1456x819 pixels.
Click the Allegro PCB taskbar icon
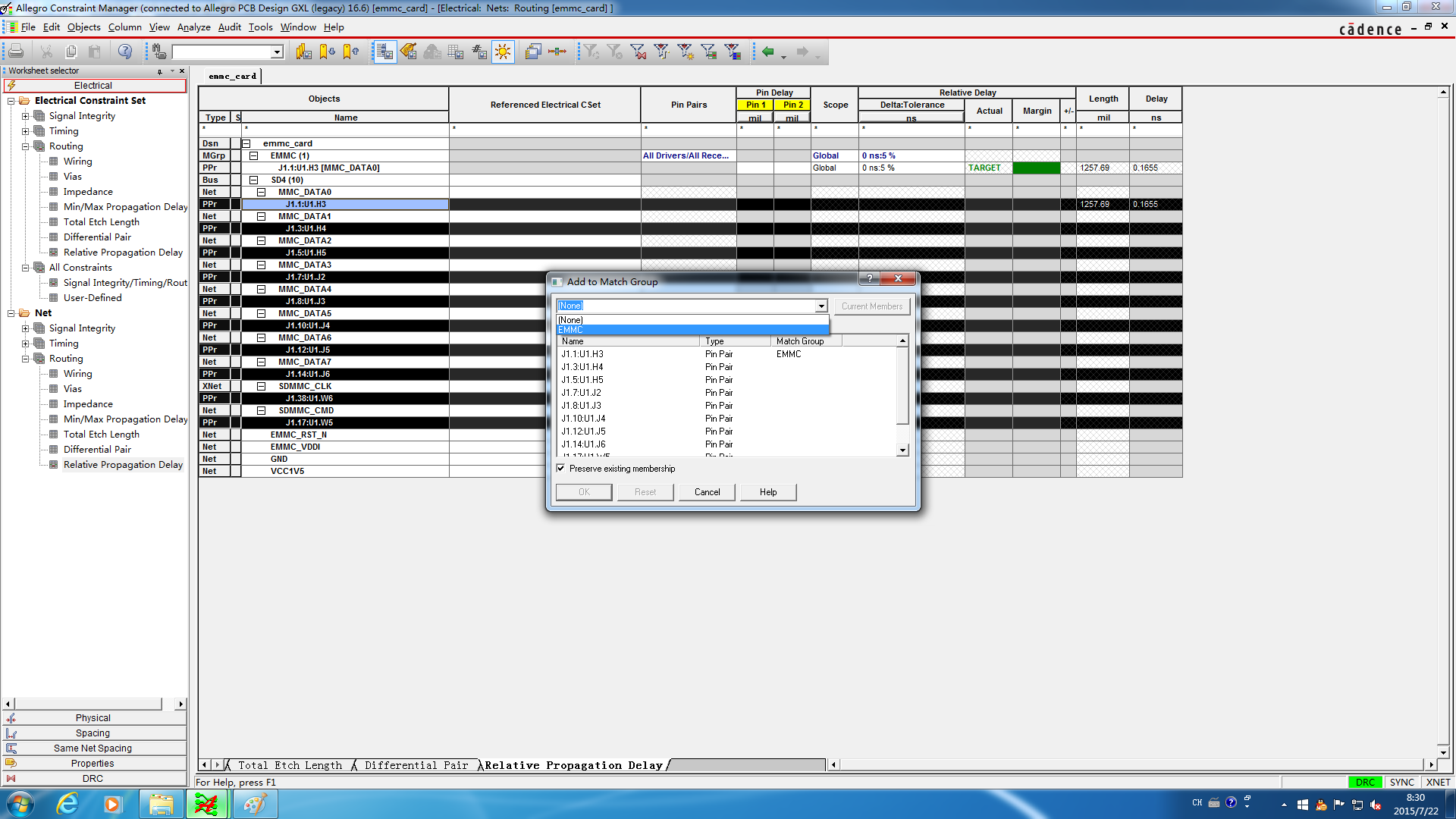pos(206,804)
